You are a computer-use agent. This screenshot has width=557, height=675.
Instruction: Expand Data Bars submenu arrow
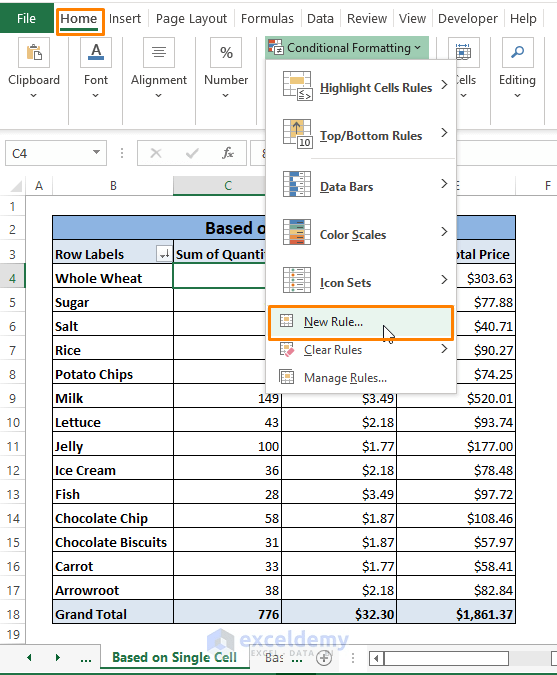click(x=444, y=184)
